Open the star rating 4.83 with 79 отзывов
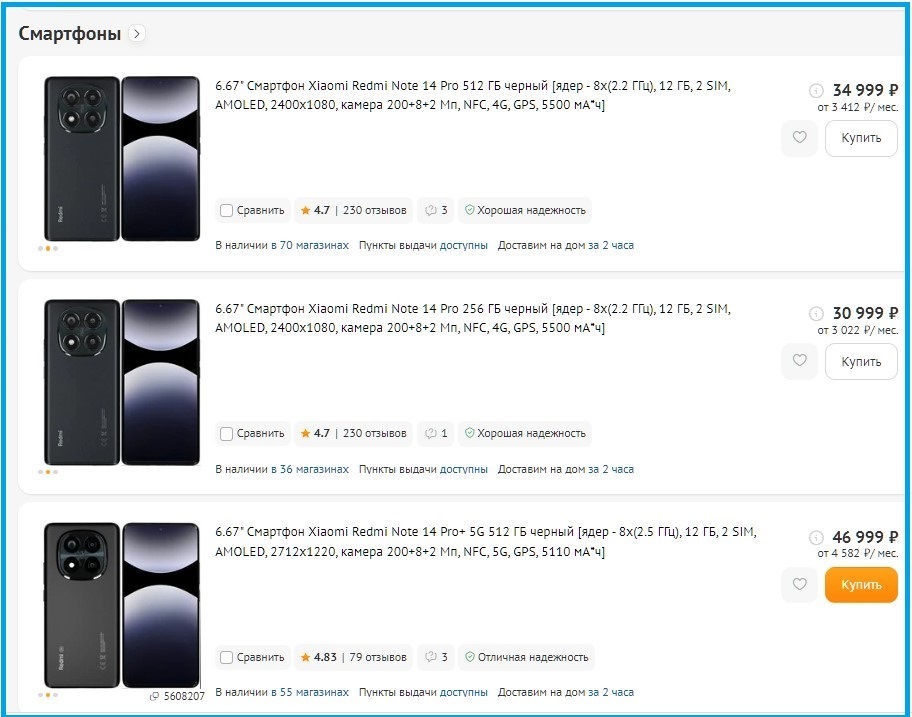 pos(354,657)
